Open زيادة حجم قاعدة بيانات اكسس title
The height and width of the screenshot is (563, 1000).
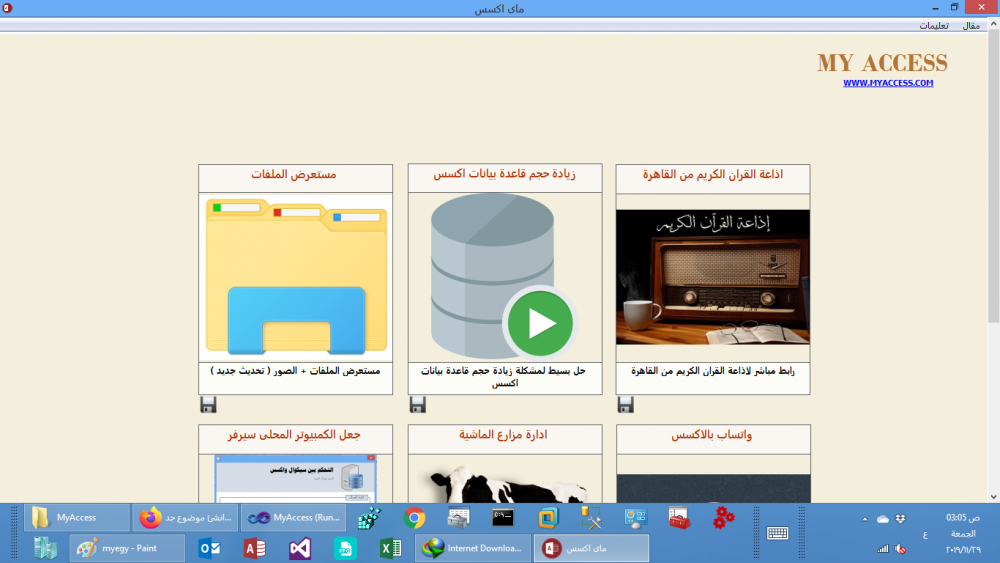pyautogui.click(x=504, y=174)
